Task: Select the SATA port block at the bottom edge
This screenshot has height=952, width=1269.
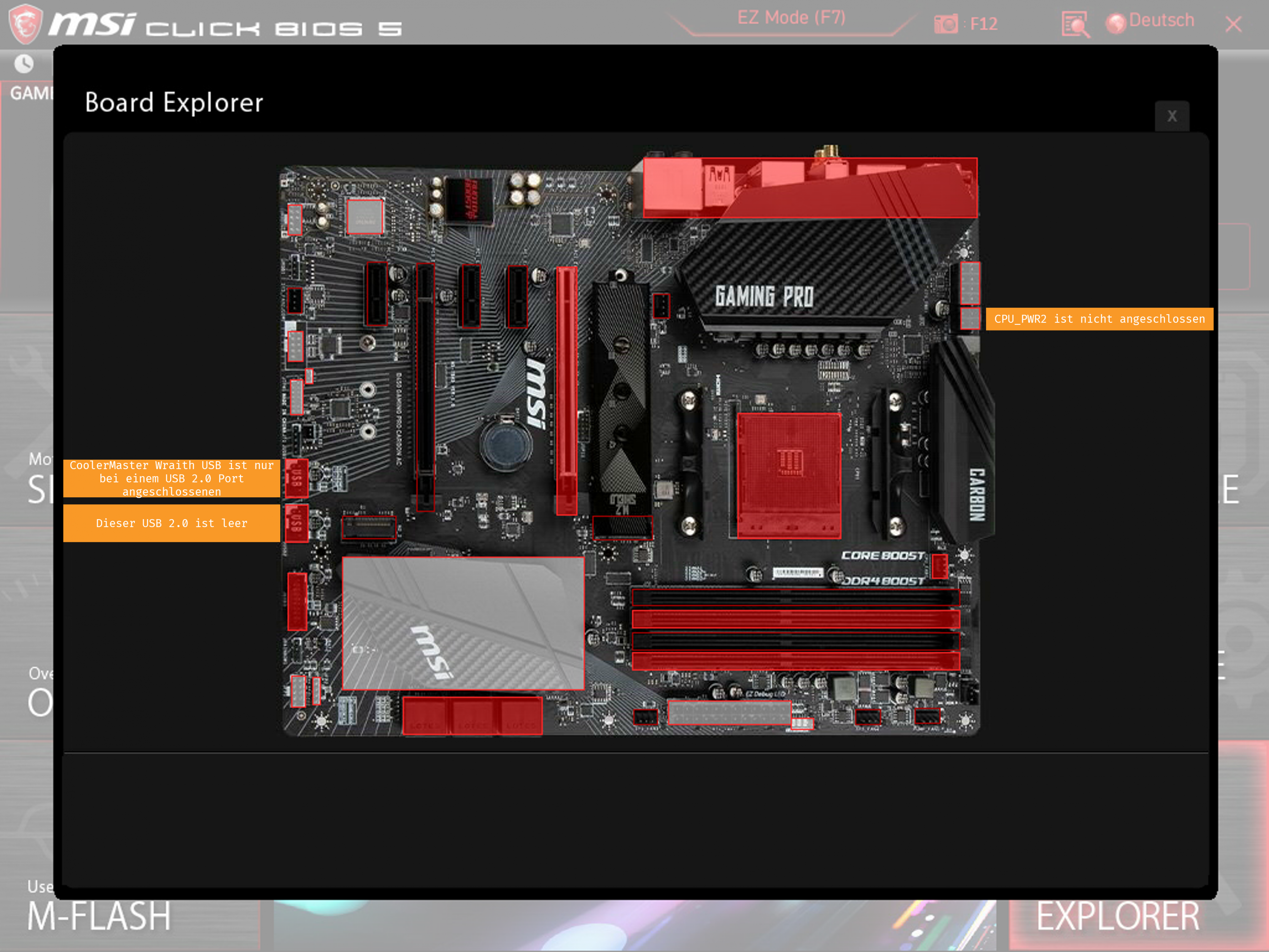Action: [472, 716]
